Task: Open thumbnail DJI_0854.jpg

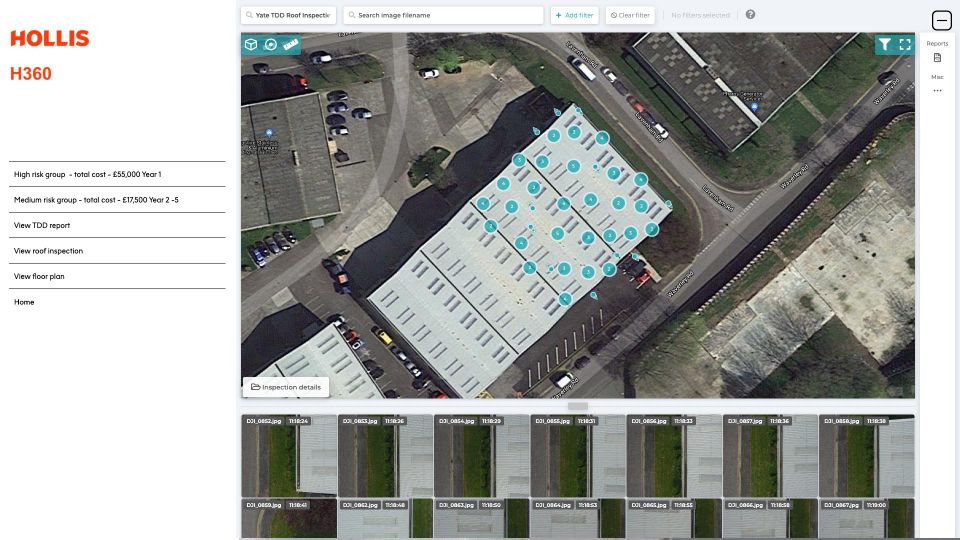Action: pos(481,456)
